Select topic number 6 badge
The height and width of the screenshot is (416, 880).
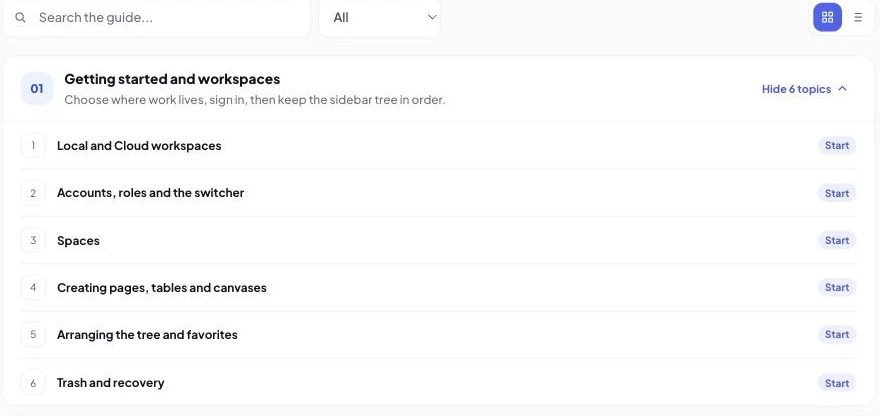(x=33, y=383)
